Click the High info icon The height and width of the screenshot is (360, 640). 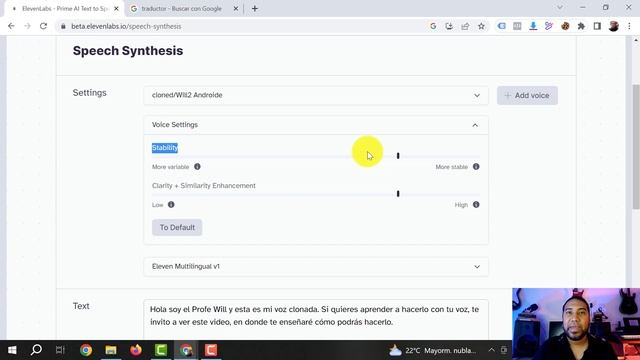tap(476, 204)
